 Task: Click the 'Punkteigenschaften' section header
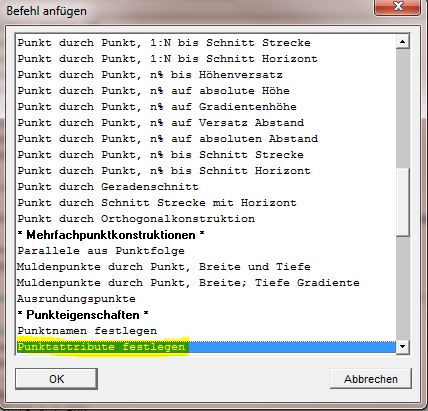tap(83, 315)
